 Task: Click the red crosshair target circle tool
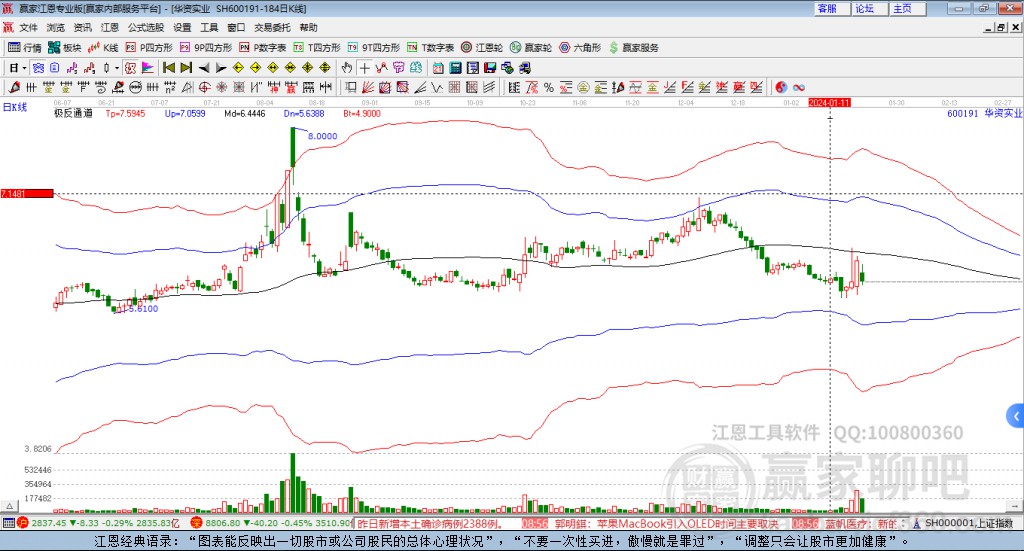point(204,87)
